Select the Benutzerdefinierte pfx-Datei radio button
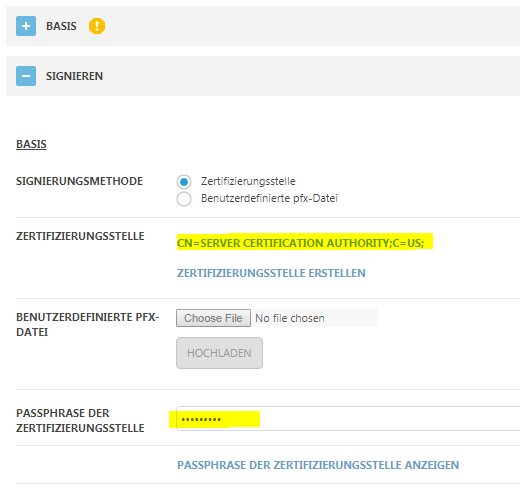 (184, 199)
